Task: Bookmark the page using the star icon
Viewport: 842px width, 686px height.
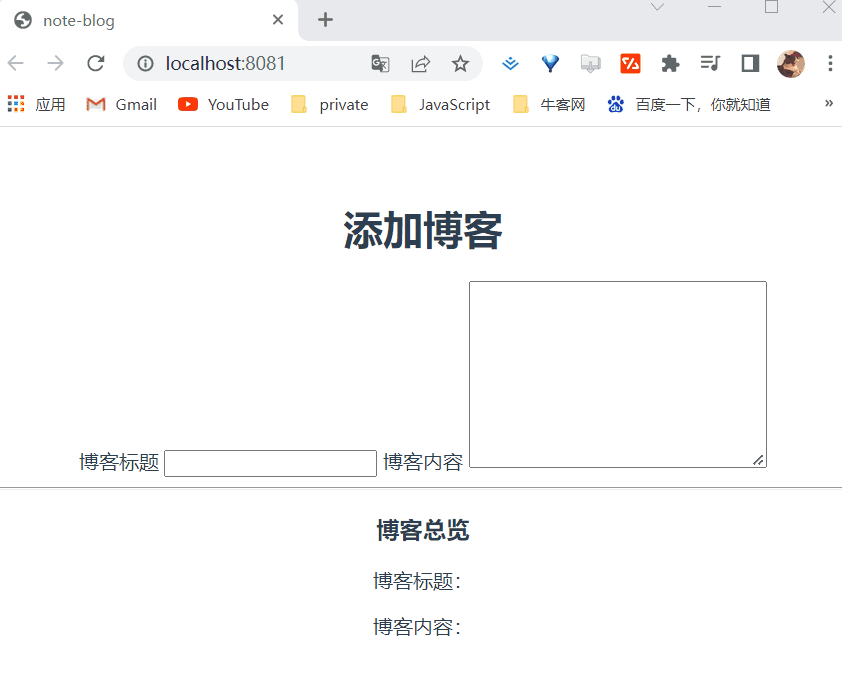Action: click(x=460, y=63)
